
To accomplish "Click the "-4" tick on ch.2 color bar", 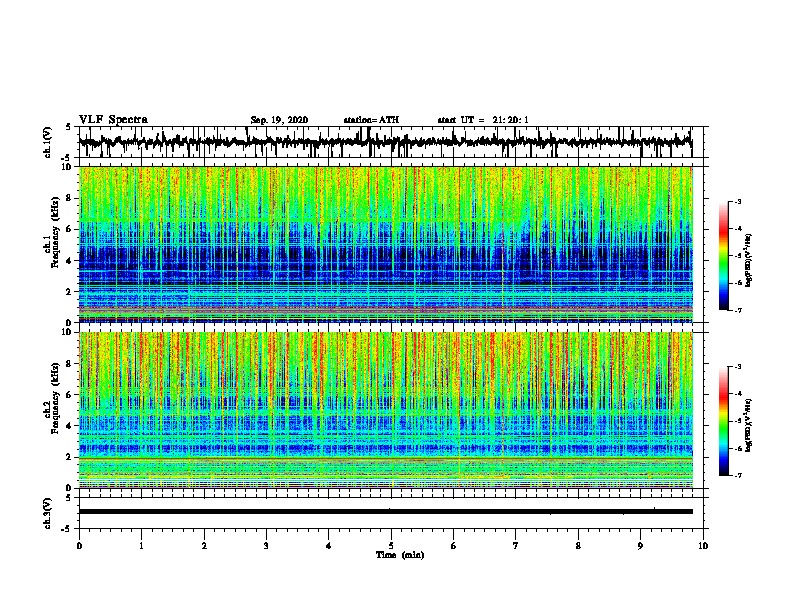I will tap(737, 394).
